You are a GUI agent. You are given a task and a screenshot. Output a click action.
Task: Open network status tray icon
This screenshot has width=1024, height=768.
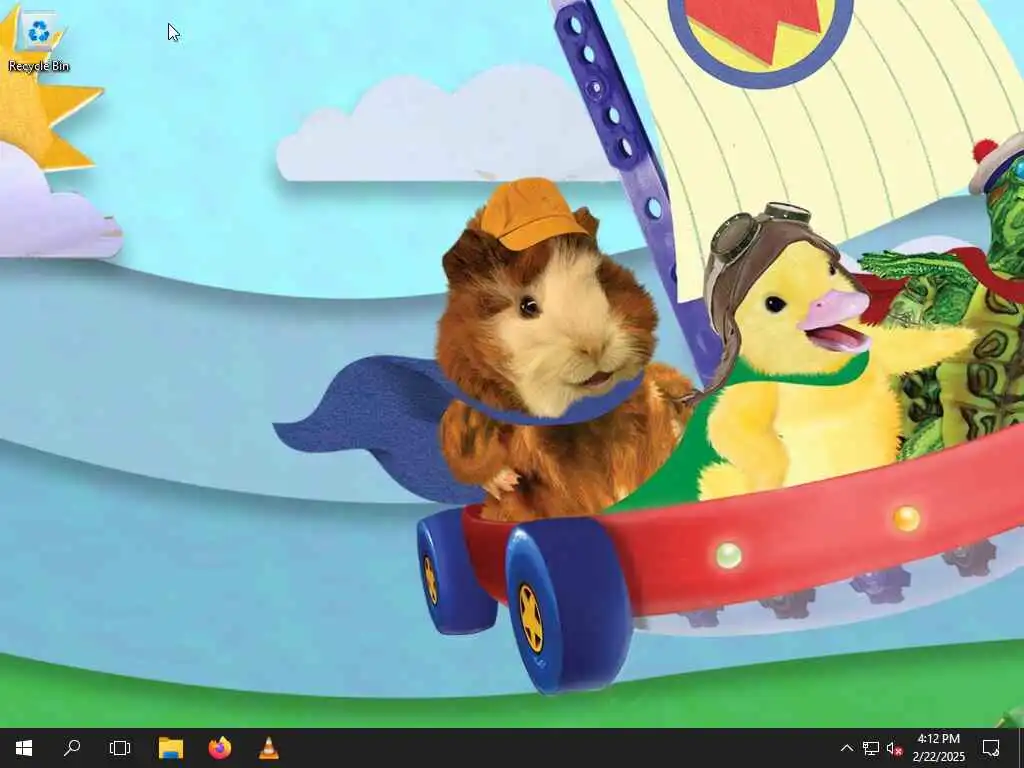[x=871, y=748]
